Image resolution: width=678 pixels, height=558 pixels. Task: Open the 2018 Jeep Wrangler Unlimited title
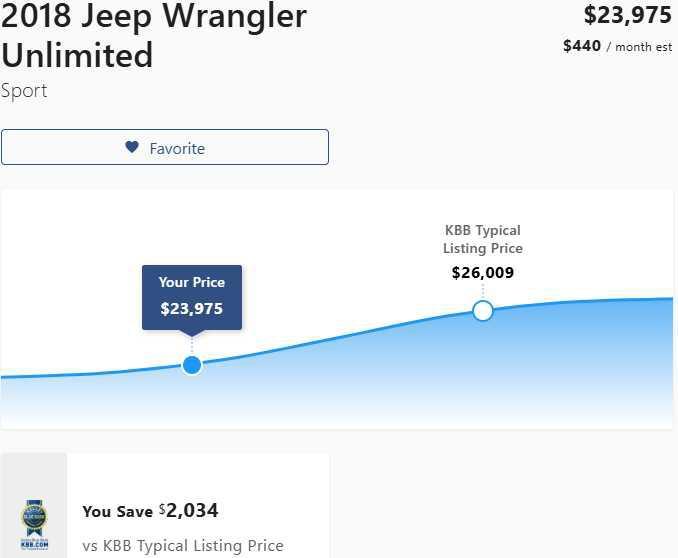(x=154, y=34)
